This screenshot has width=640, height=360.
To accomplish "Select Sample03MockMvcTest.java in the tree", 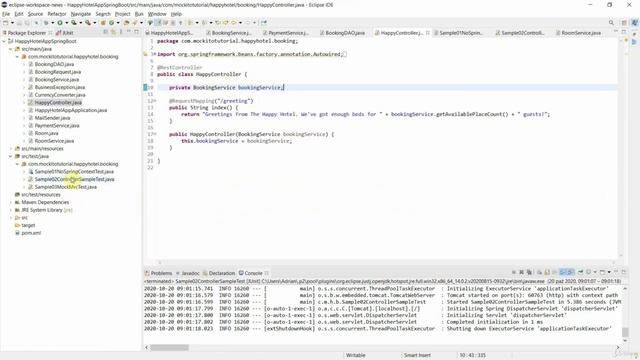I will [65, 187].
